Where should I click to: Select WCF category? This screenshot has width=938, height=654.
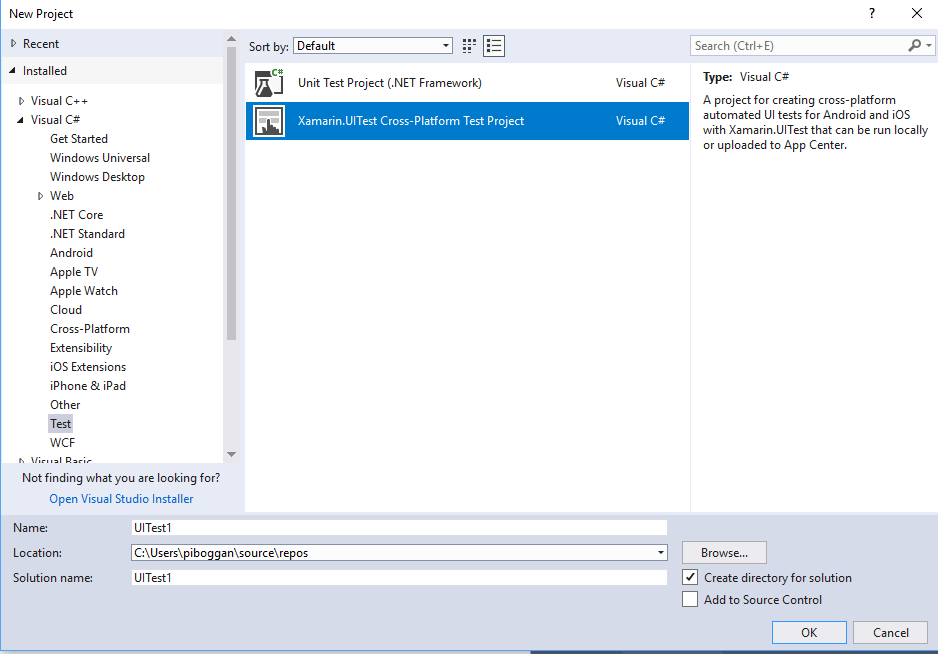point(63,443)
